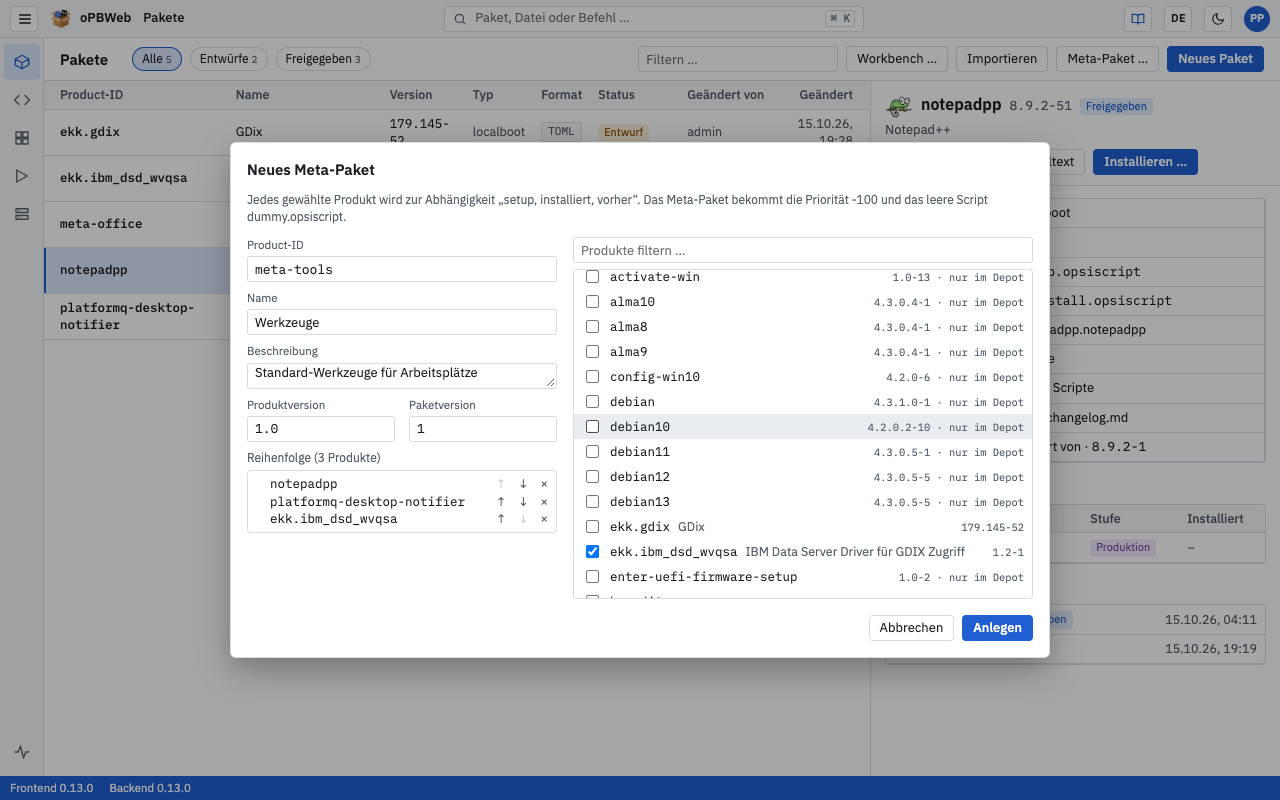Click the Product-ID field with meta-tools
1280x800 pixels.
[402, 269]
